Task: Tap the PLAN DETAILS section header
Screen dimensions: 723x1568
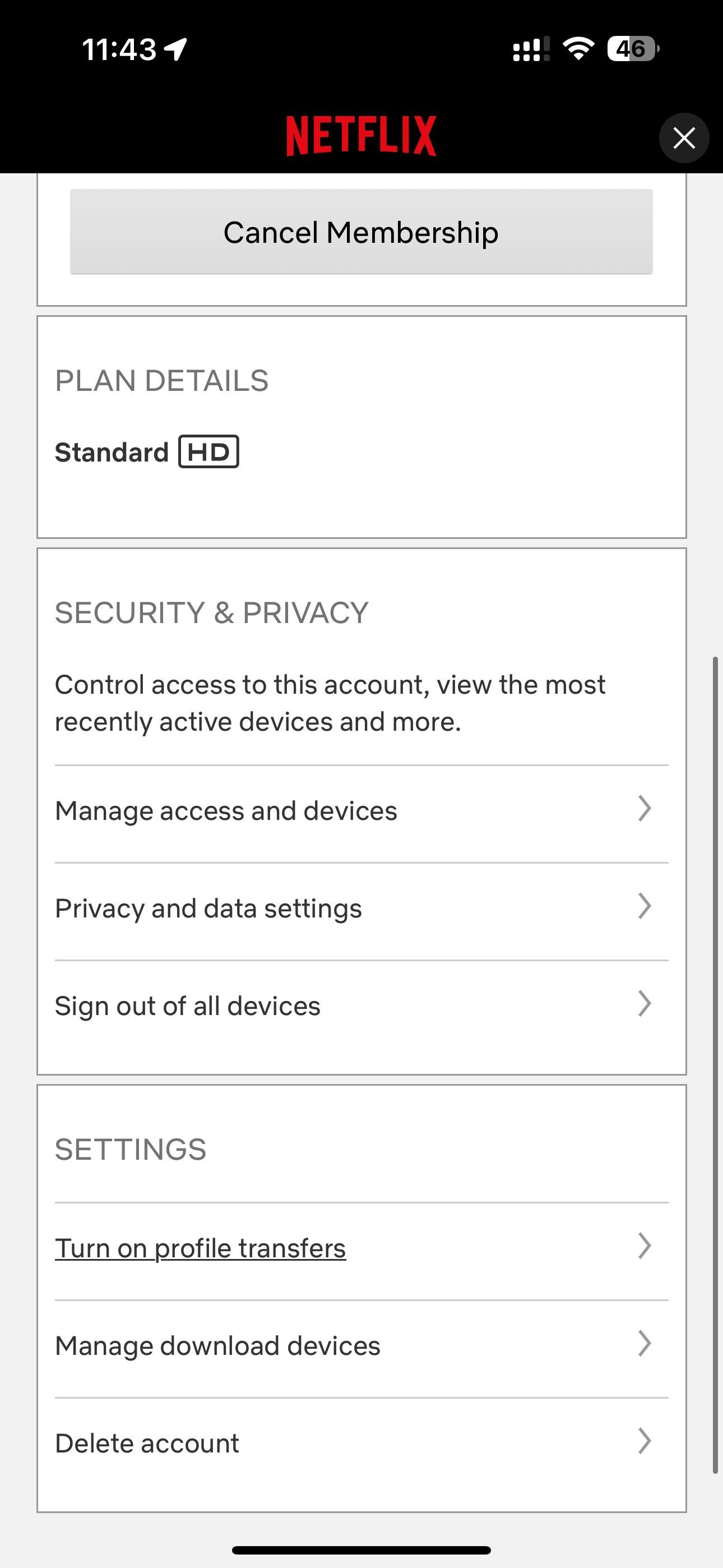Action: 162,380
